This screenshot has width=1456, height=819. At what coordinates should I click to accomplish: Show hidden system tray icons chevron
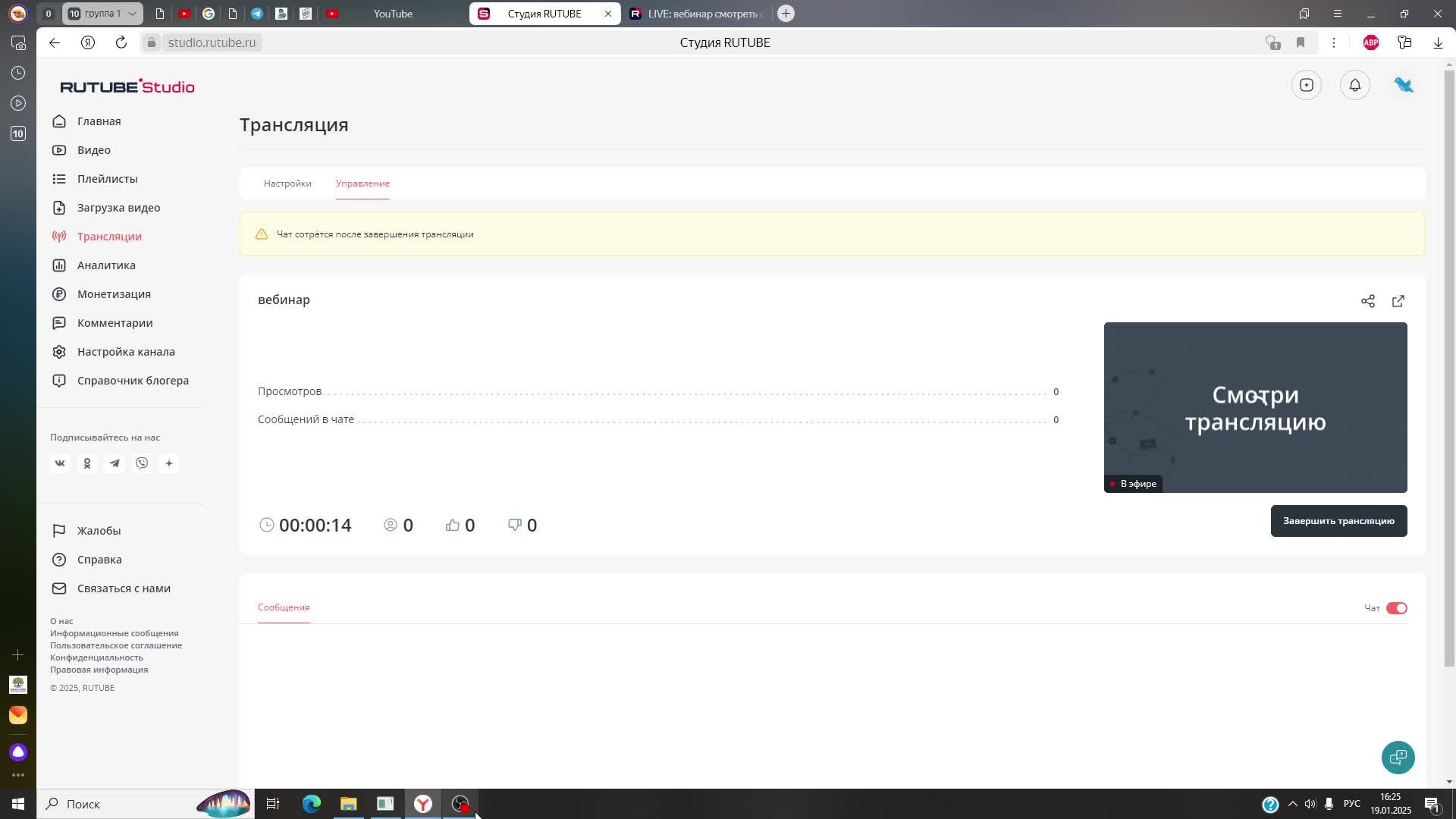tap(1292, 804)
